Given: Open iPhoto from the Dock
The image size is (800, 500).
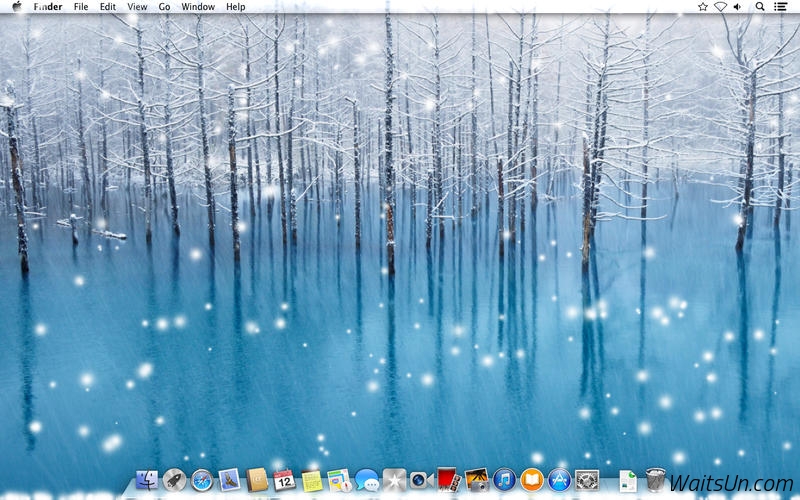Looking at the screenshot, I should tap(477, 480).
